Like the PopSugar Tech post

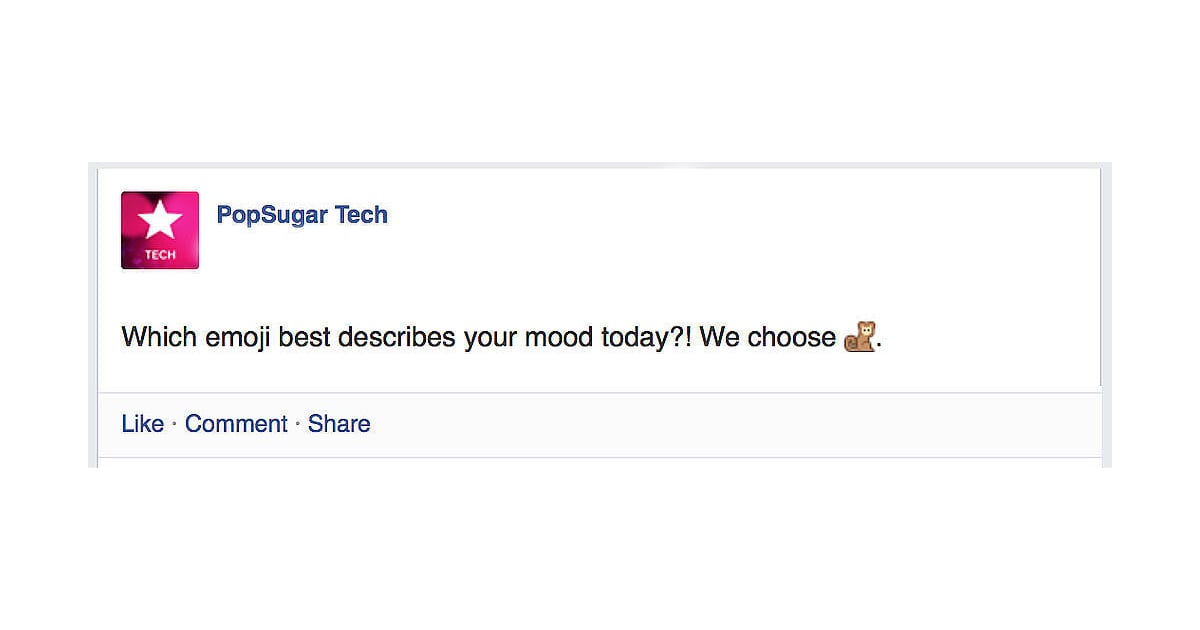(x=142, y=424)
